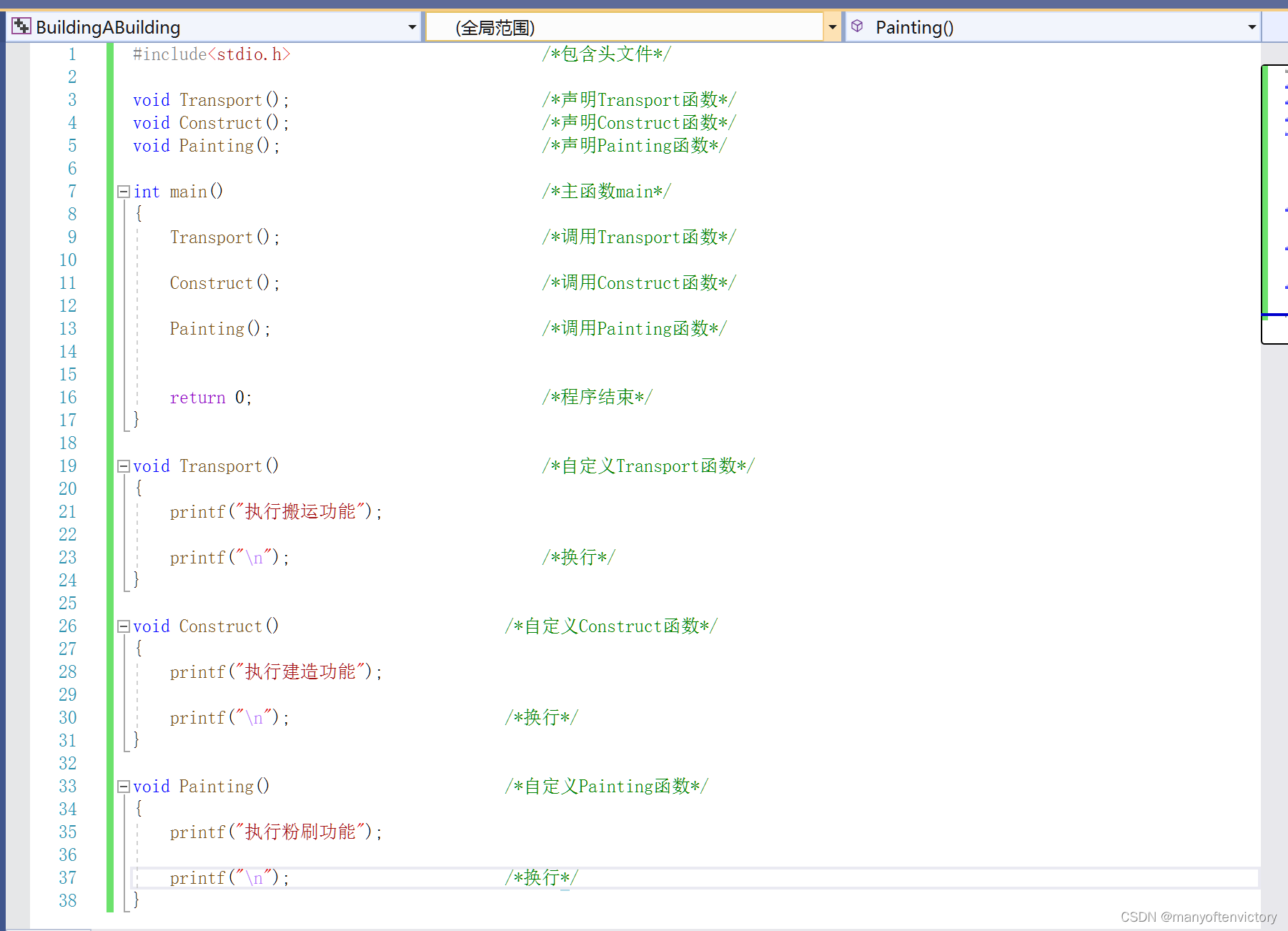Click the Construct(); call inside main
The image size is (1288, 931).
225,283
